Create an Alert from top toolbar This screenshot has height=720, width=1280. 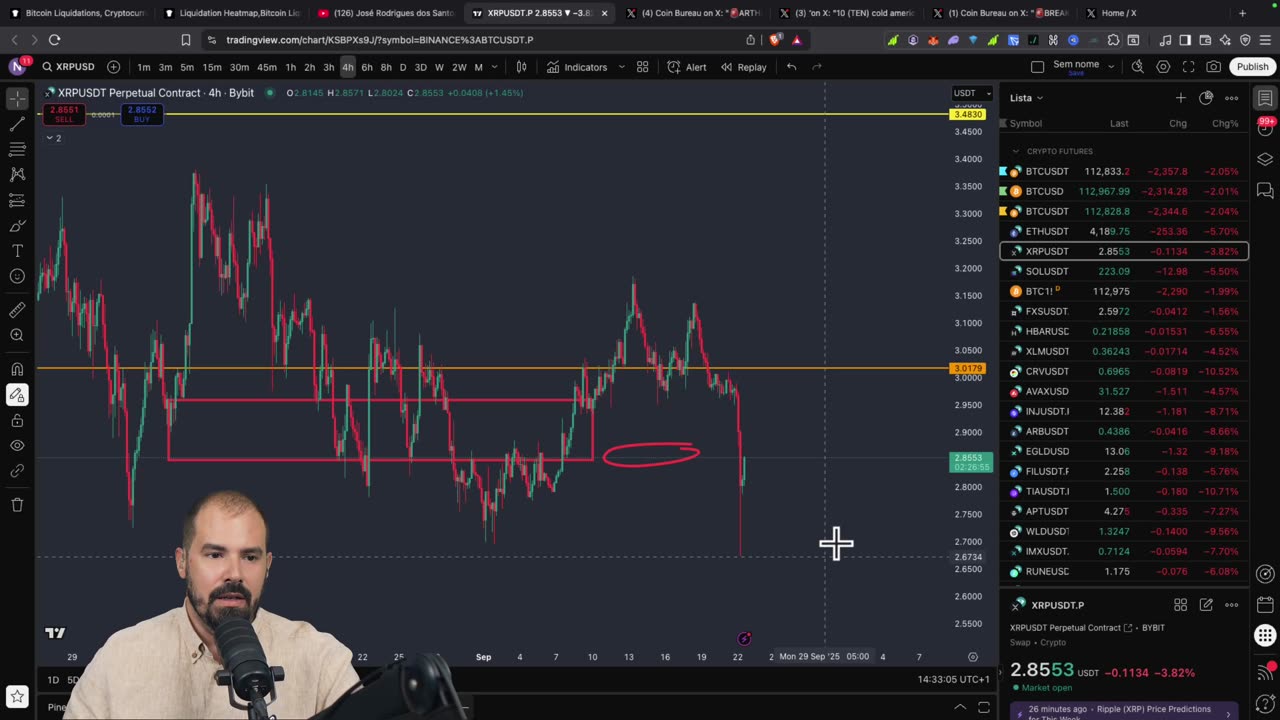click(687, 67)
